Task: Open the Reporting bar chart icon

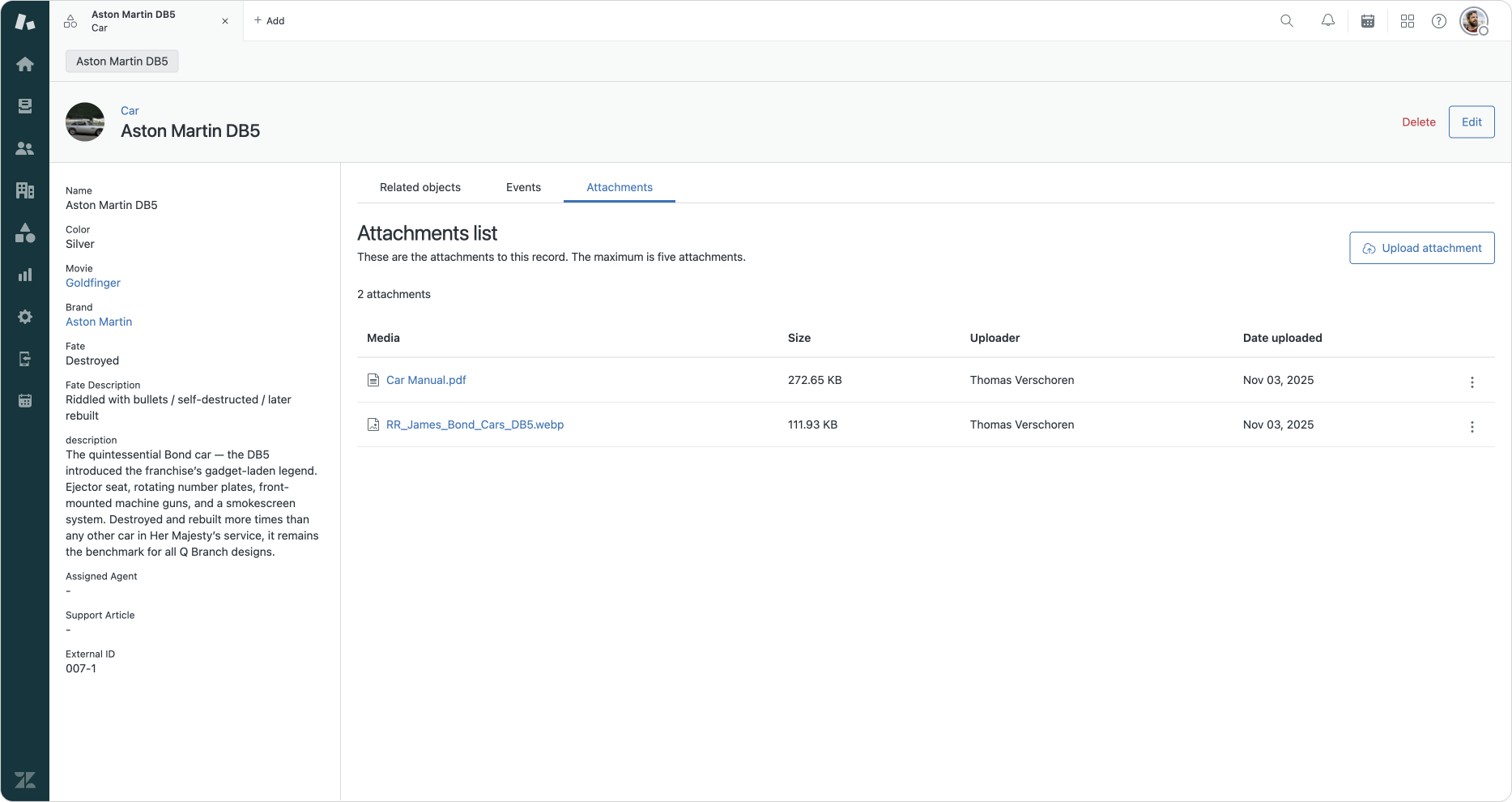Action: tap(25, 275)
